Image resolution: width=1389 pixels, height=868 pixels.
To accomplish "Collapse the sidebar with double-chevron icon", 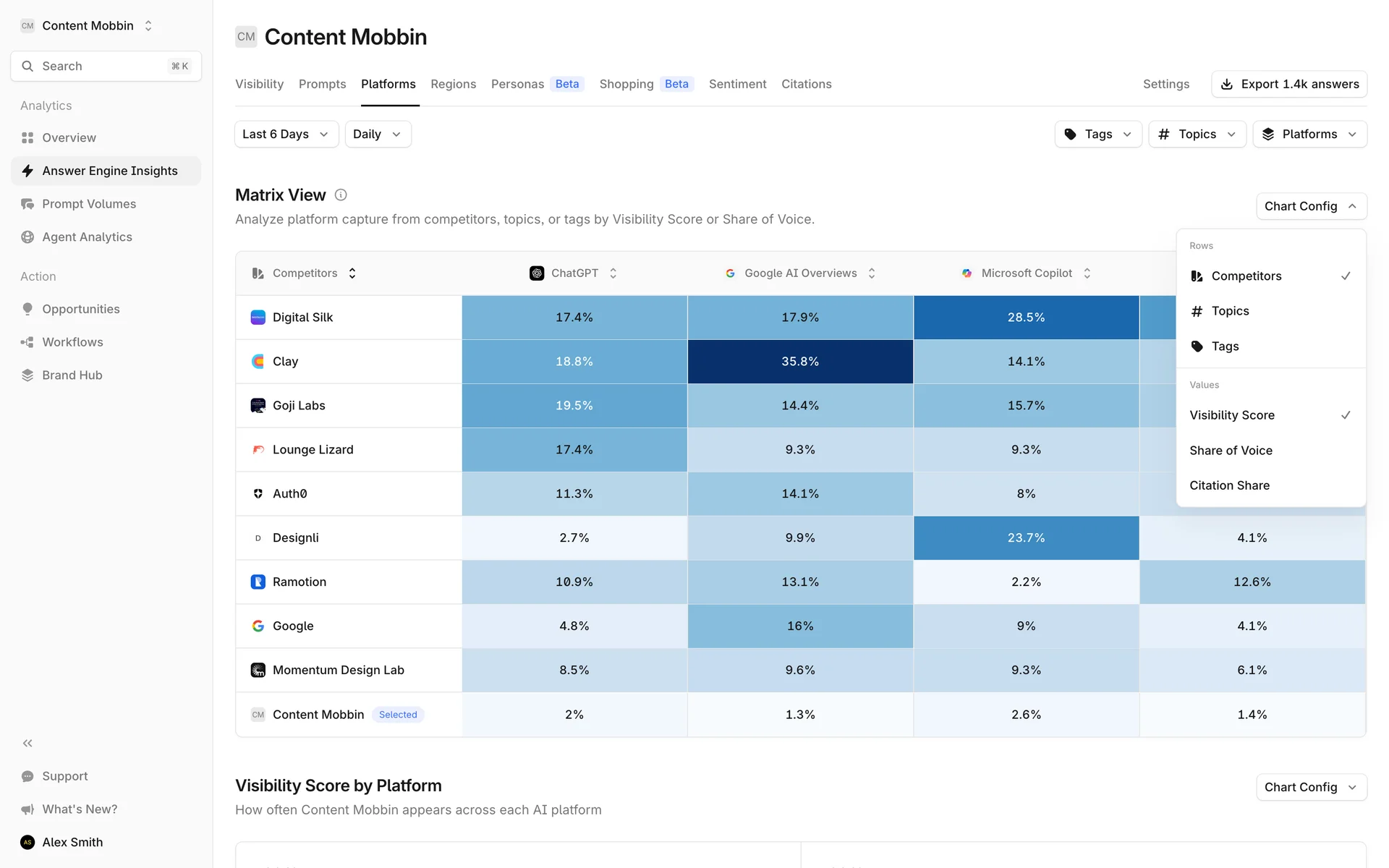I will [x=27, y=743].
